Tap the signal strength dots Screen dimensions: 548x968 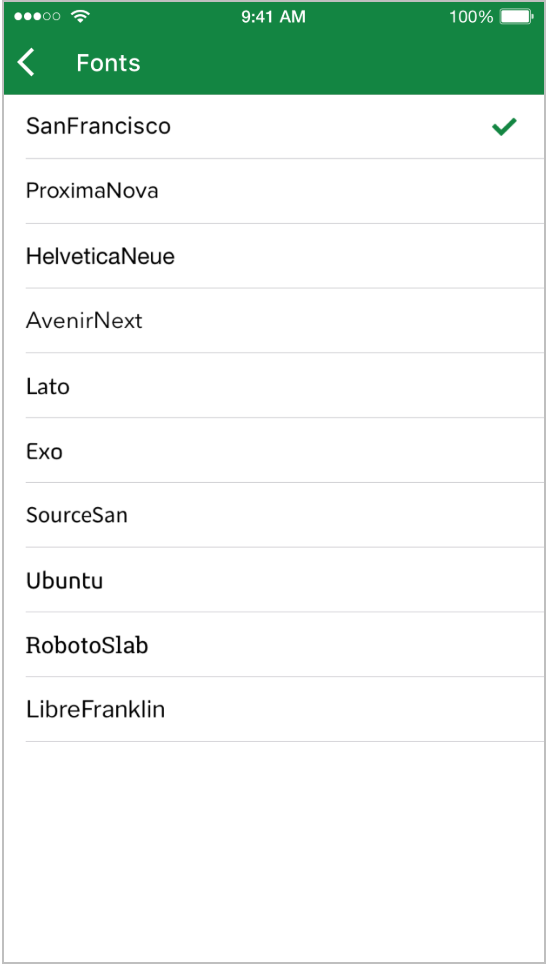pyautogui.click(x=37, y=17)
